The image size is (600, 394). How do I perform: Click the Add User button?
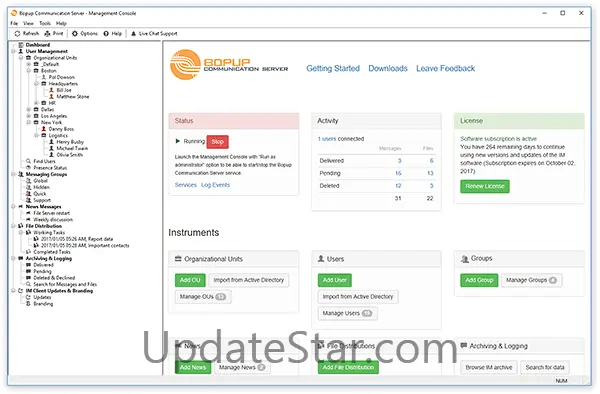coord(334,280)
